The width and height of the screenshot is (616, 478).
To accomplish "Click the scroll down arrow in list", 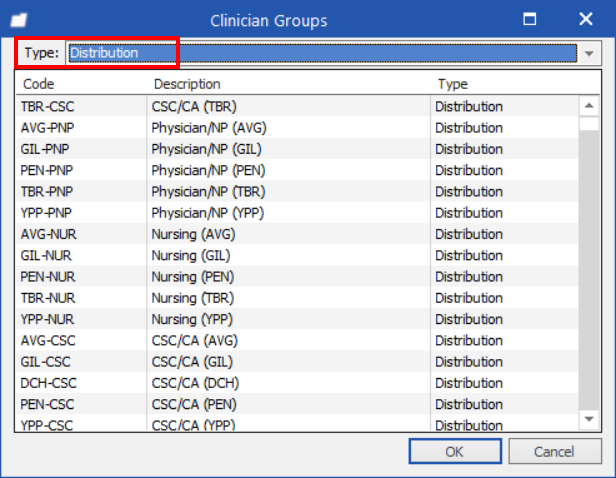I will (589, 419).
